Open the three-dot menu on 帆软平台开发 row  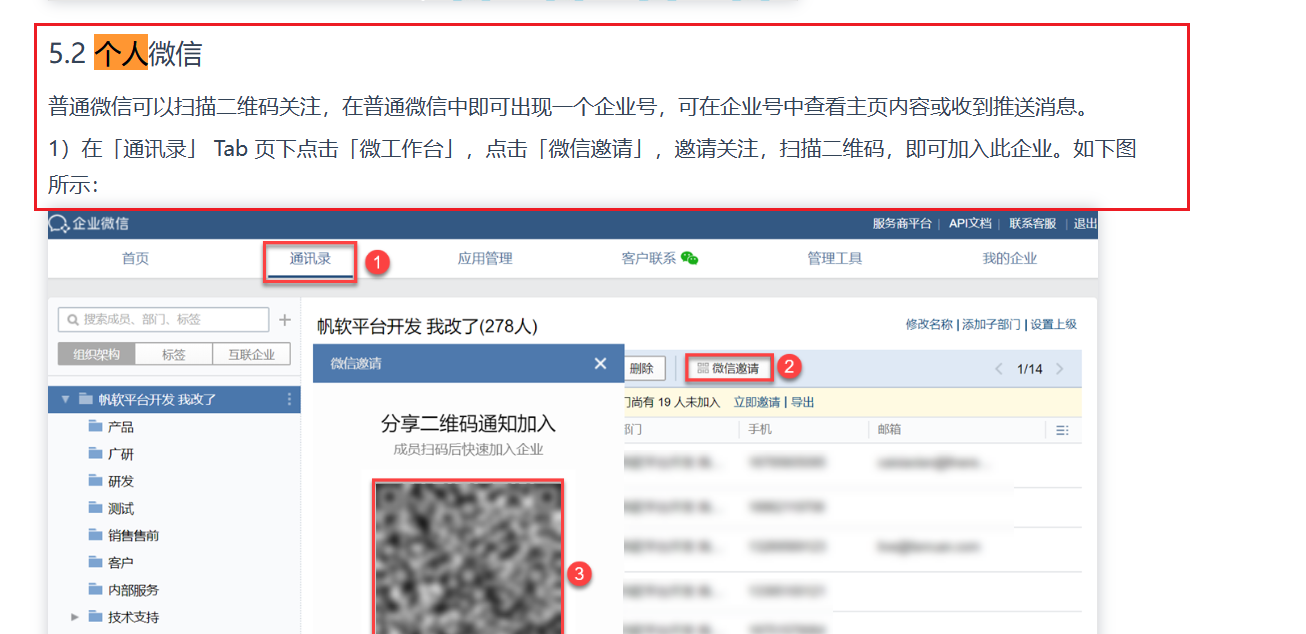(x=290, y=399)
